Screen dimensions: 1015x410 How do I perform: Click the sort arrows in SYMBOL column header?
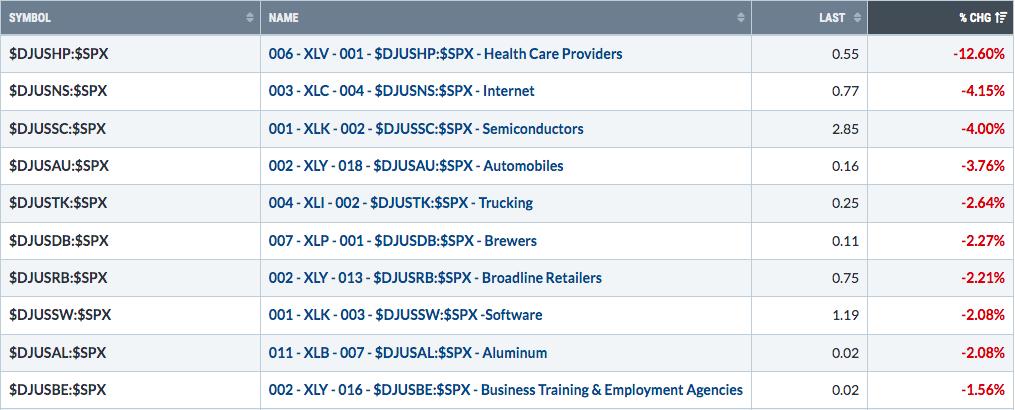(x=250, y=18)
